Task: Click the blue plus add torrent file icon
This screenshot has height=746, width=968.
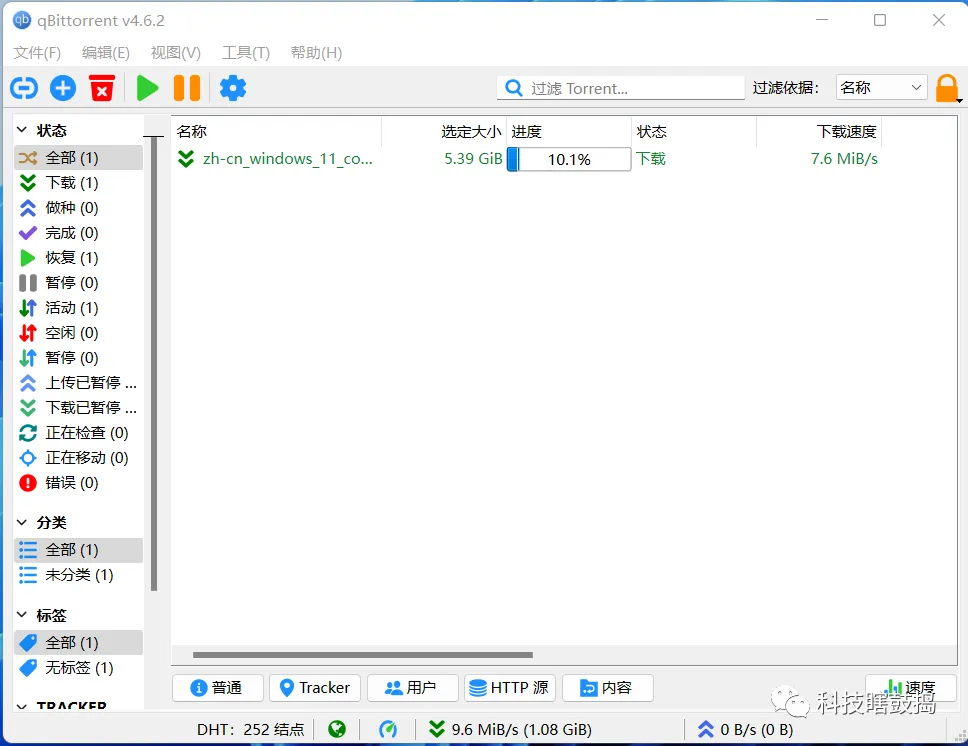Action: 63,88
